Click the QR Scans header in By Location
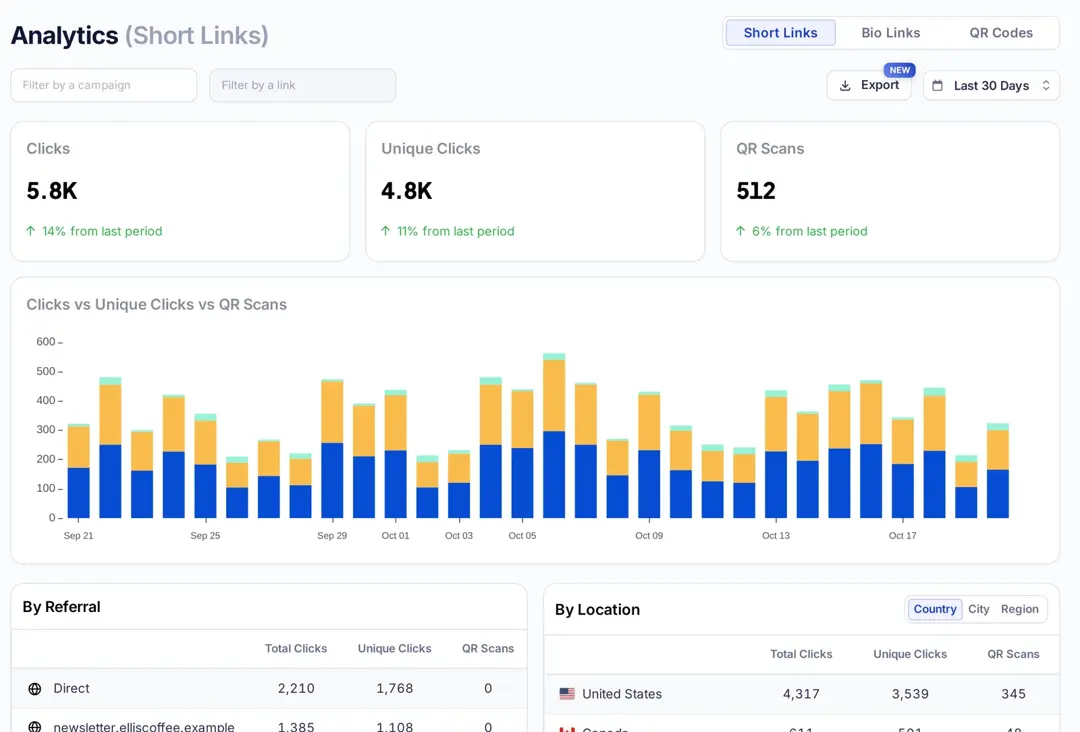The height and width of the screenshot is (732, 1080). [x=1013, y=654]
